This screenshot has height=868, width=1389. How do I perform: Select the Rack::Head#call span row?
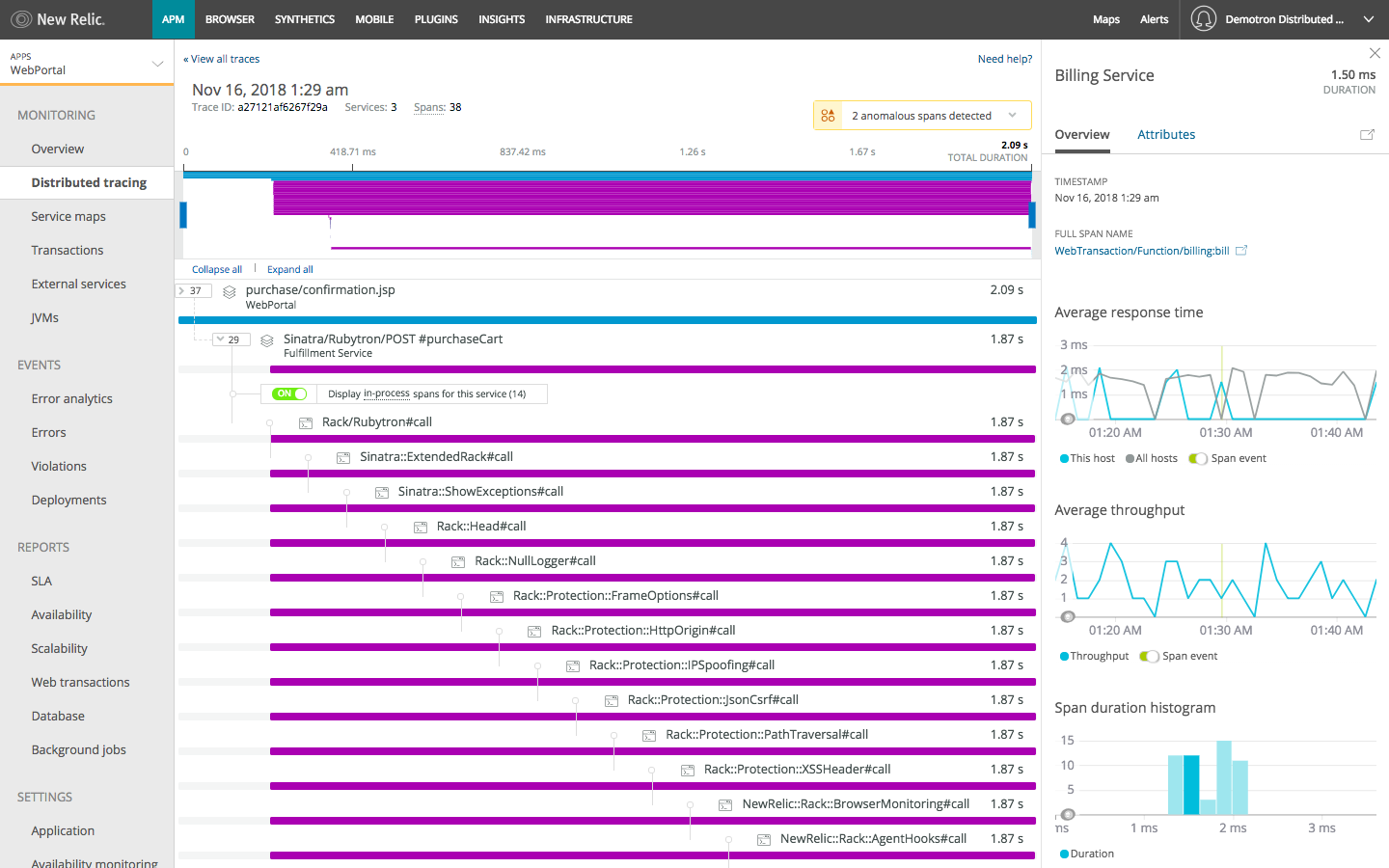pos(608,532)
